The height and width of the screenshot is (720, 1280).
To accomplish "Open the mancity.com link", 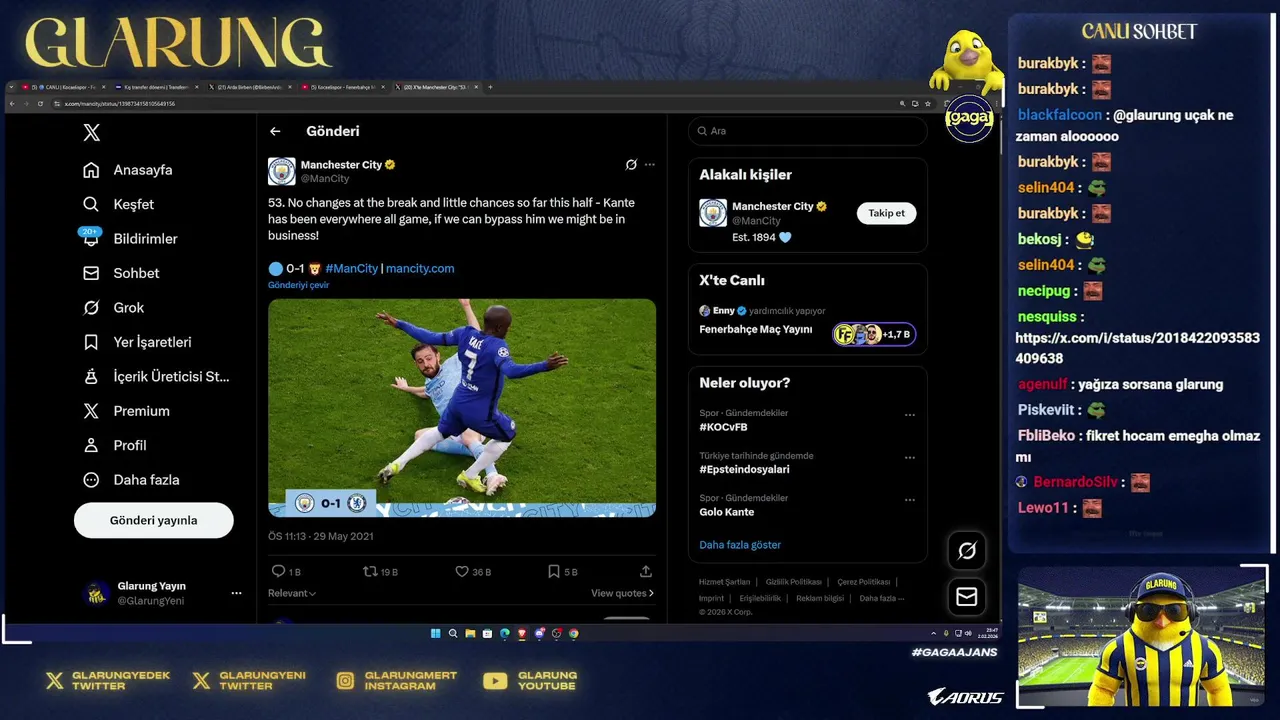I will (x=420, y=269).
